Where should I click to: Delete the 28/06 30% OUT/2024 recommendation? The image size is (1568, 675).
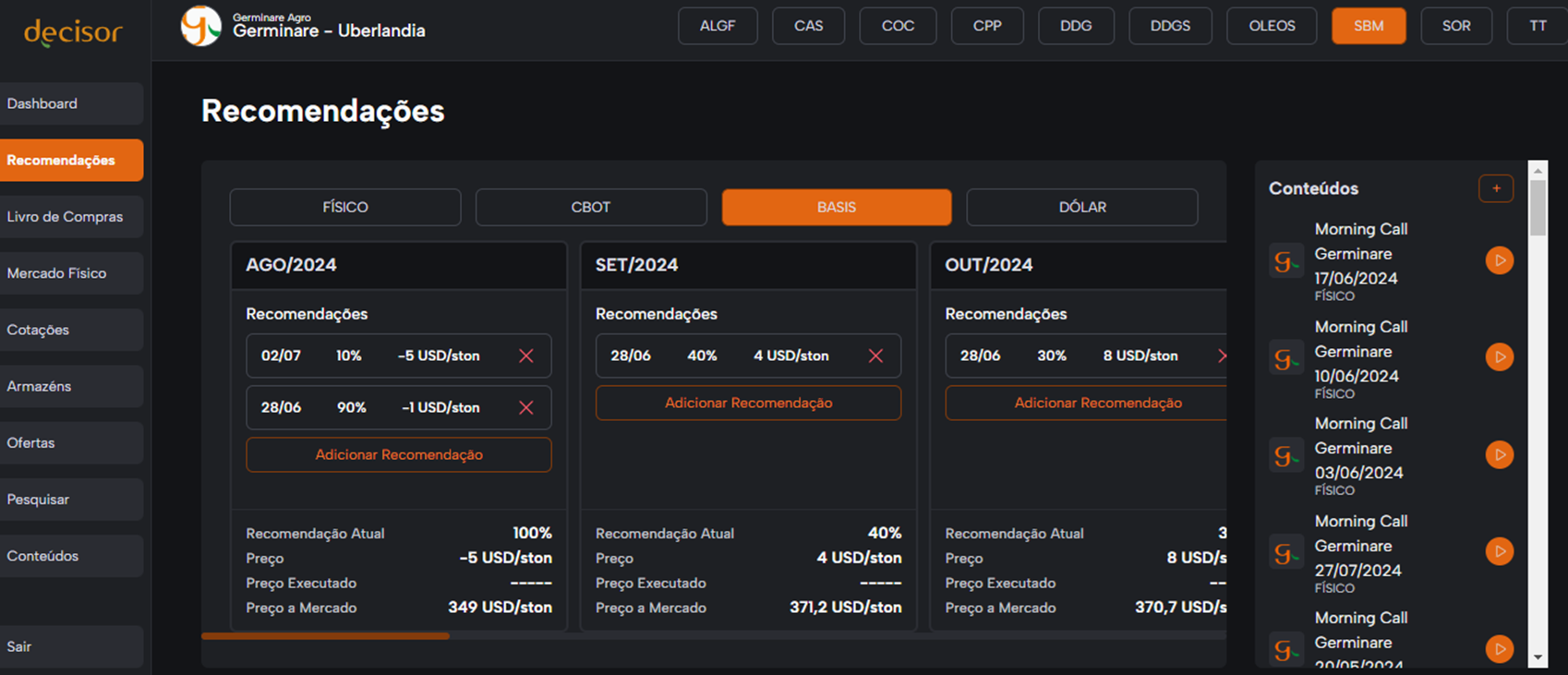[x=1222, y=356]
